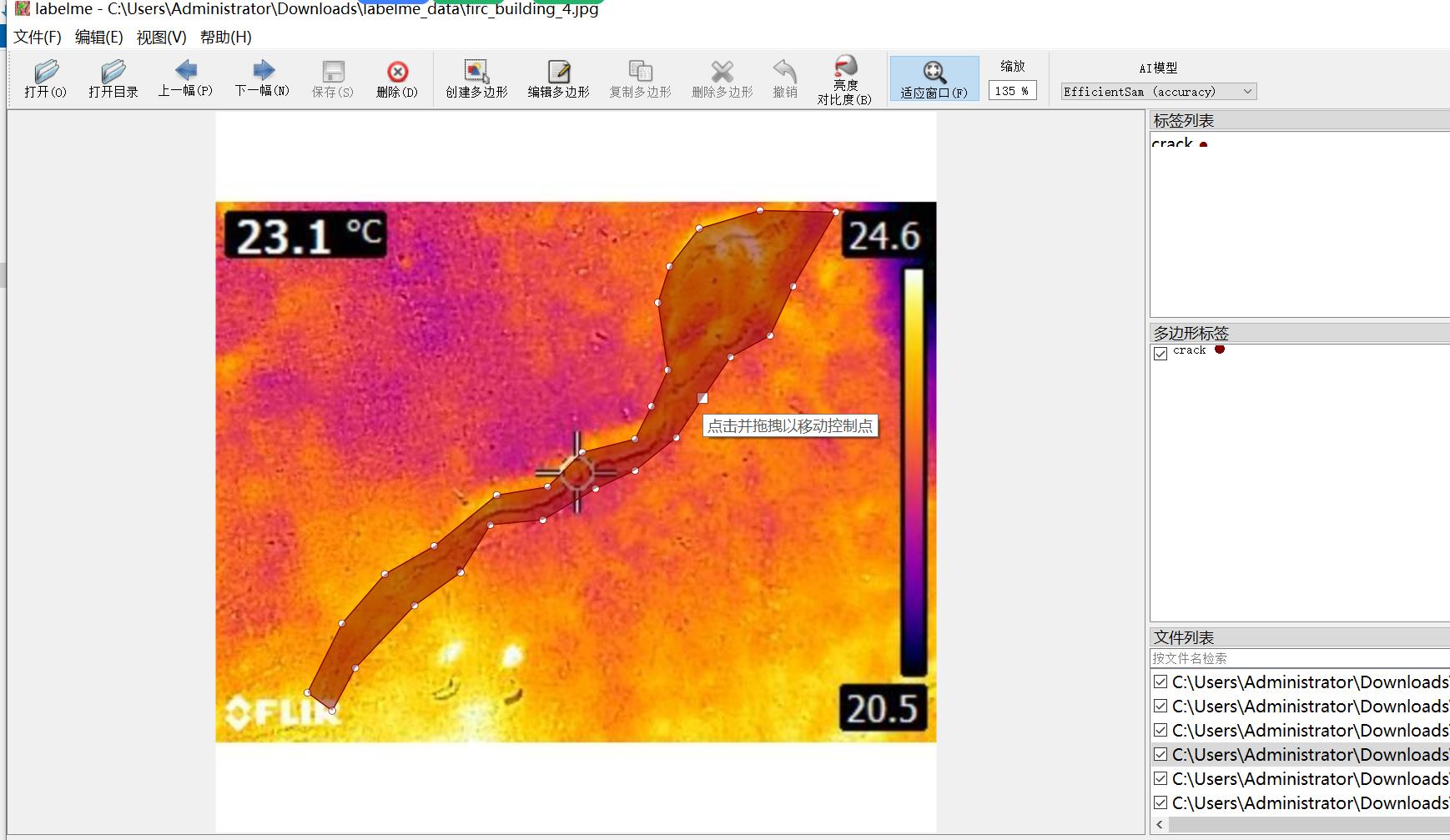The height and width of the screenshot is (840, 1450).
Task: Toggle the crack polygon label checkbox
Action: [x=1161, y=353]
